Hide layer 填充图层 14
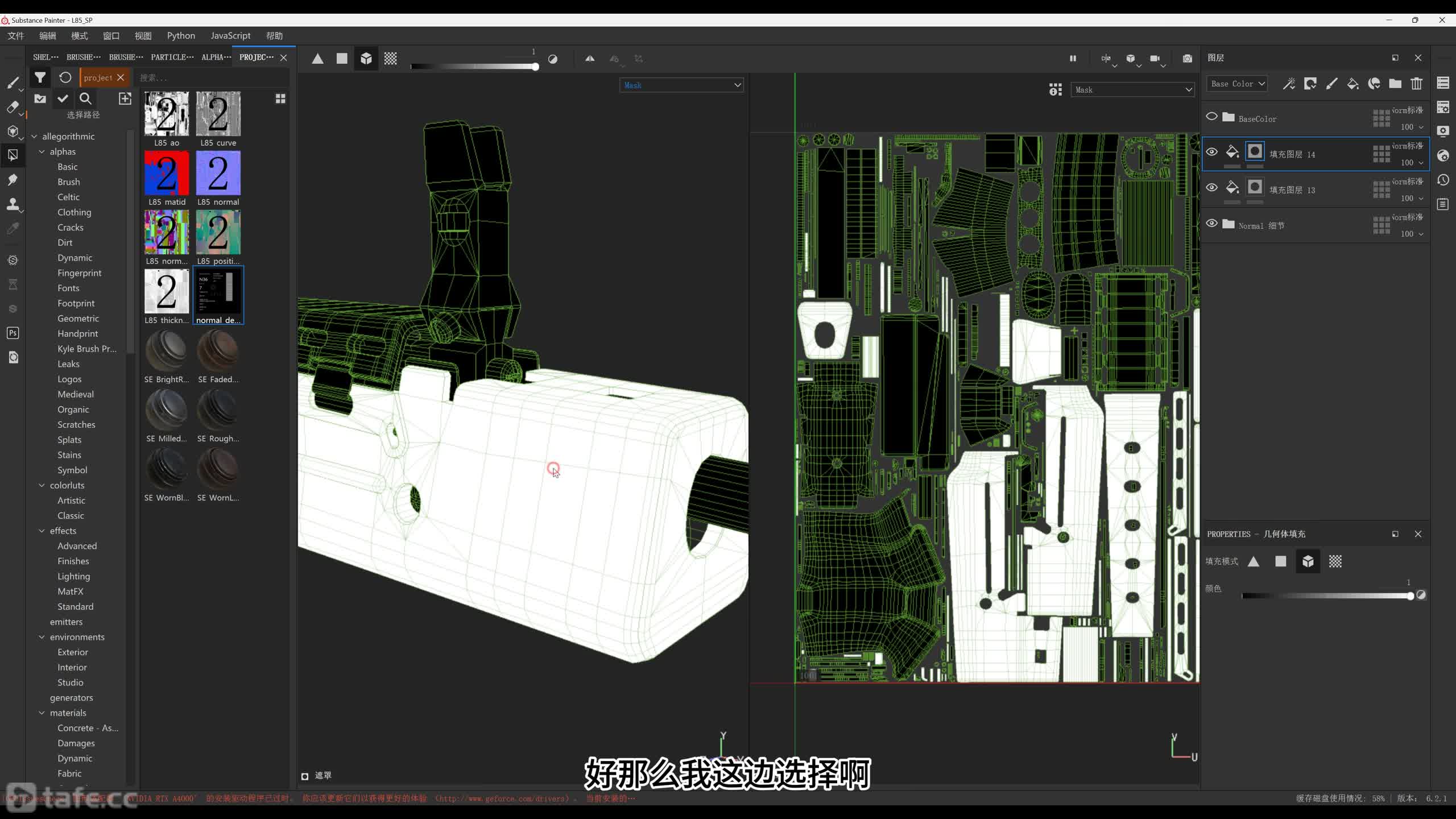This screenshot has height=819, width=1456. point(1211,152)
